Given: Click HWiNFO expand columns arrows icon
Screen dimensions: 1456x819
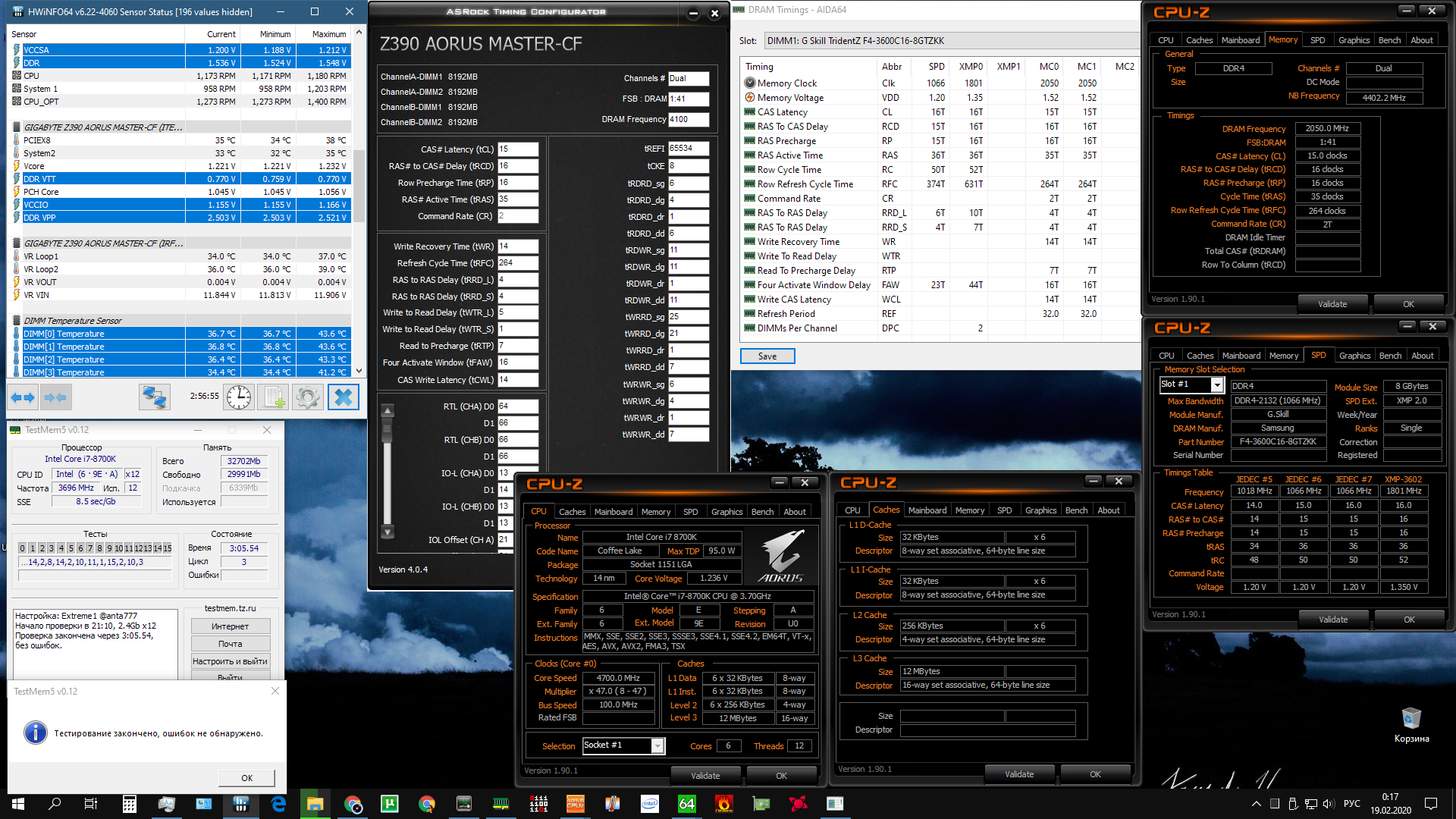Looking at the screenshot, I should click(x=23, y=397).
